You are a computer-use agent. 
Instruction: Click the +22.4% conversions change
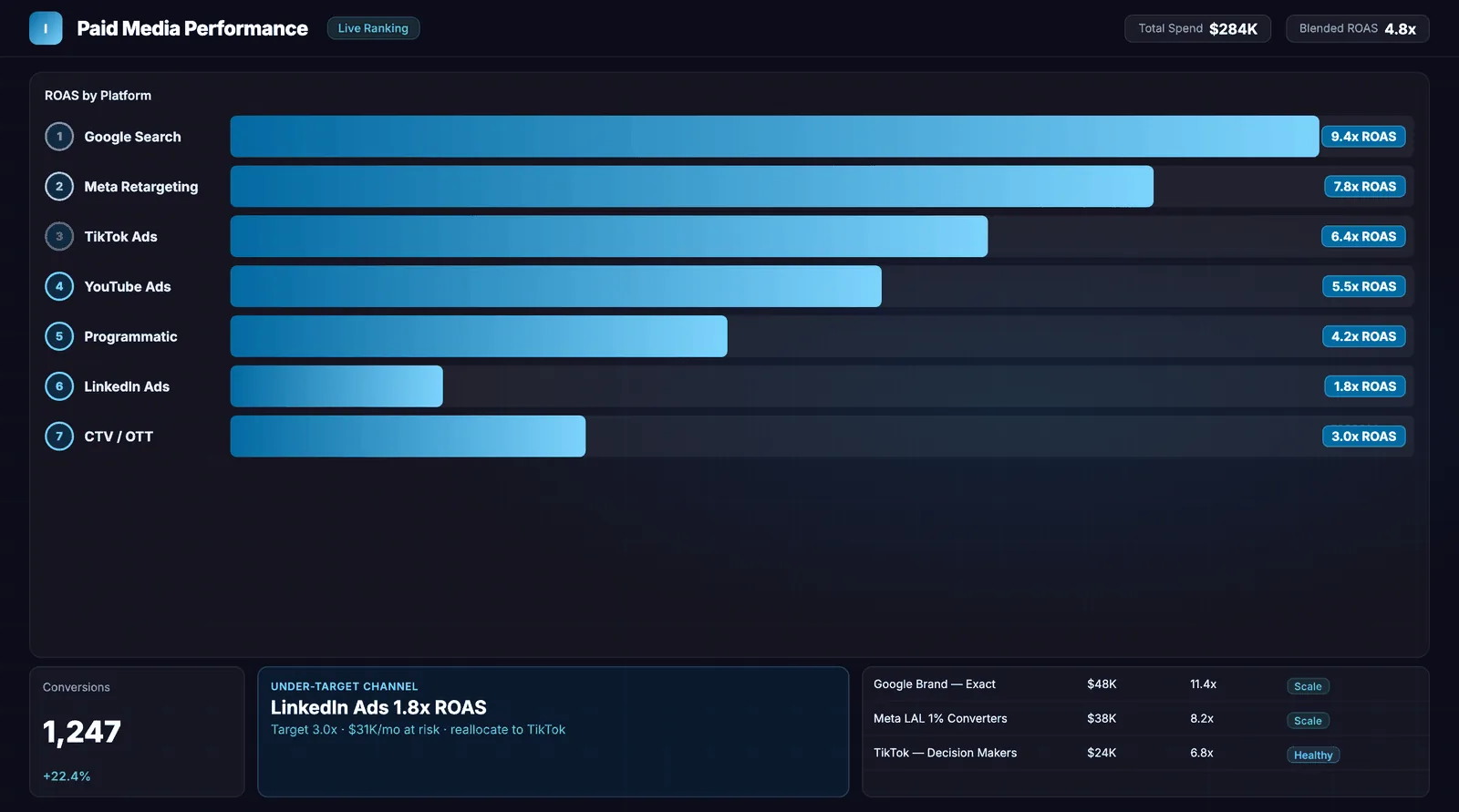67,776
